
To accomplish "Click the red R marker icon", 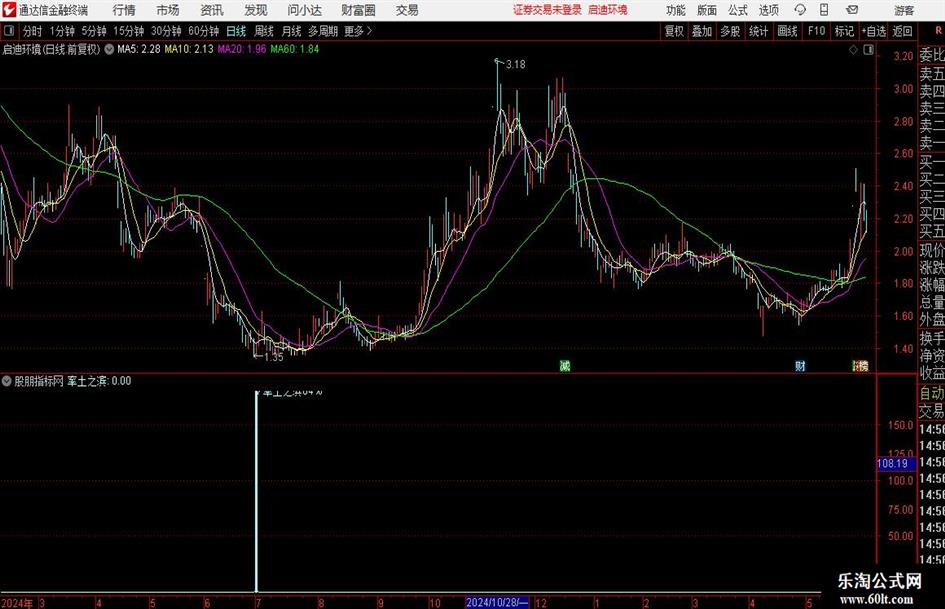I will tap(938, 30).
